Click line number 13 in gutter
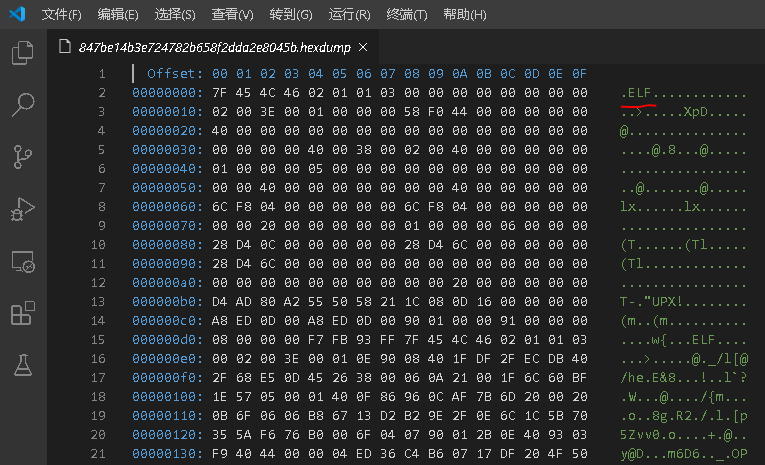765x465 pixels. [x=98, y=302]
